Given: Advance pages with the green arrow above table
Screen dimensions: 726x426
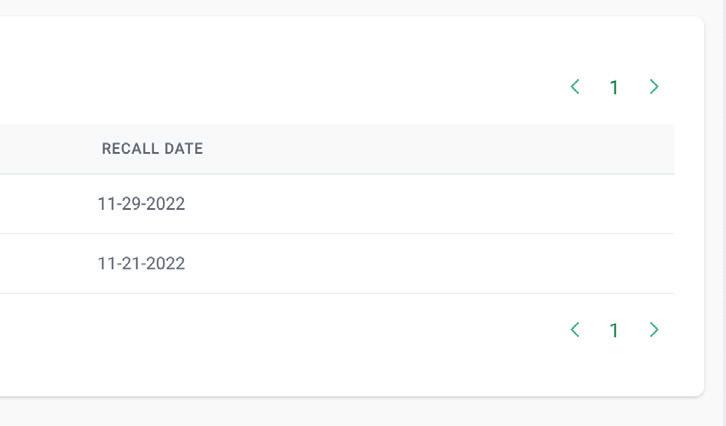Looking at the screenshot, I should pos(654,87).
